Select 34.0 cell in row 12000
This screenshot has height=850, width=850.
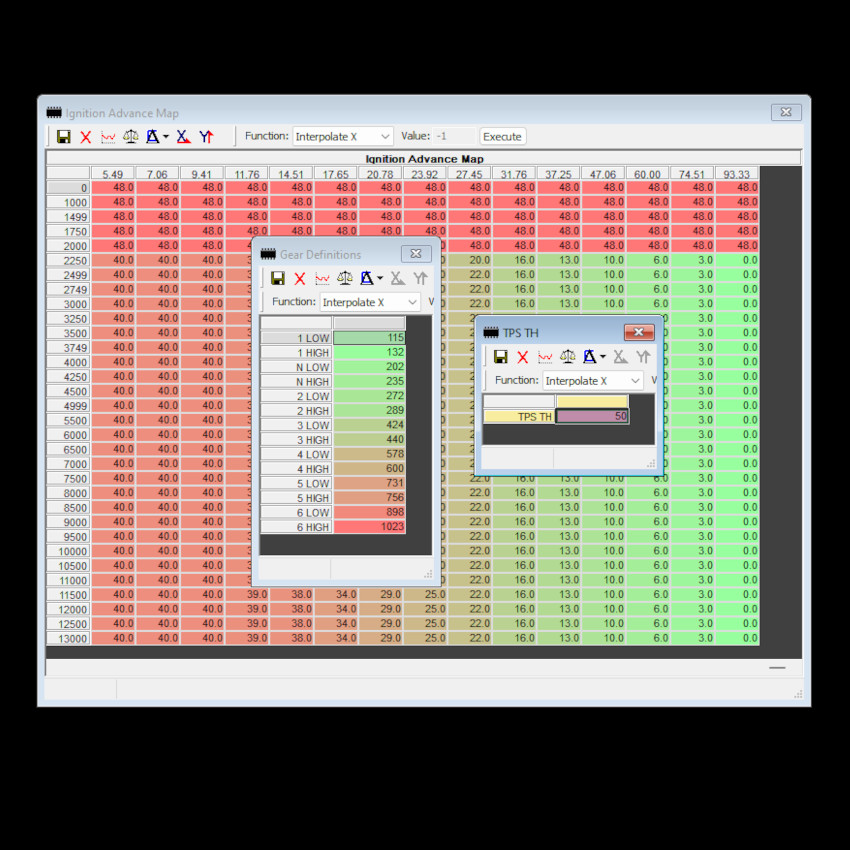[336, 609]
